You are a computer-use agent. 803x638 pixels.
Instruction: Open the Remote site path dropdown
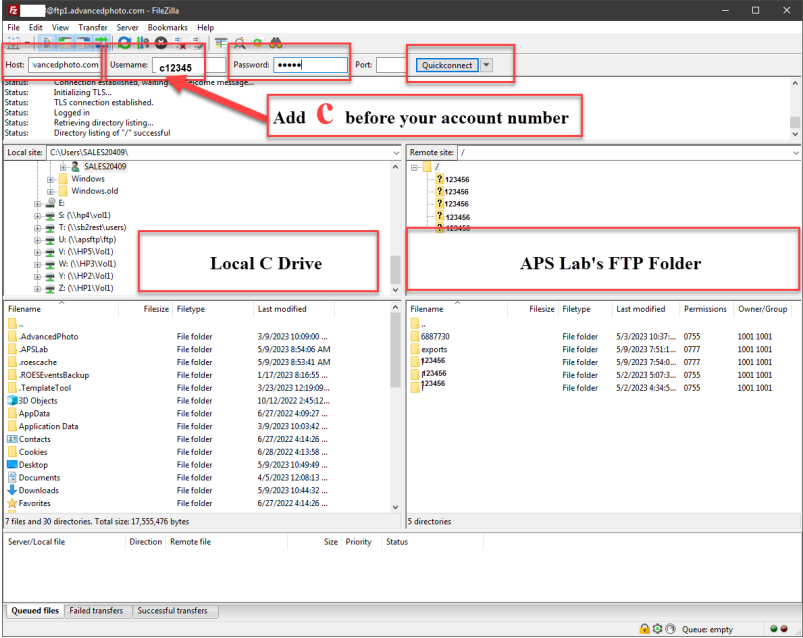(795, 153)
